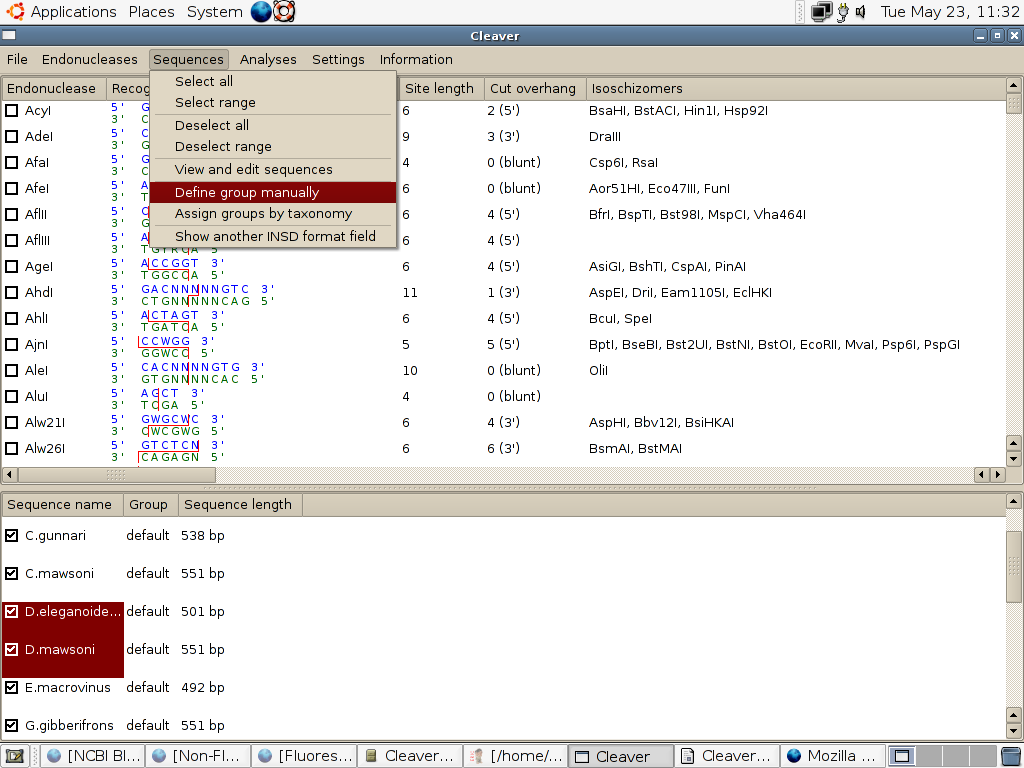Uncheck the C.gunnari sequence checkbox

[12, 536]
